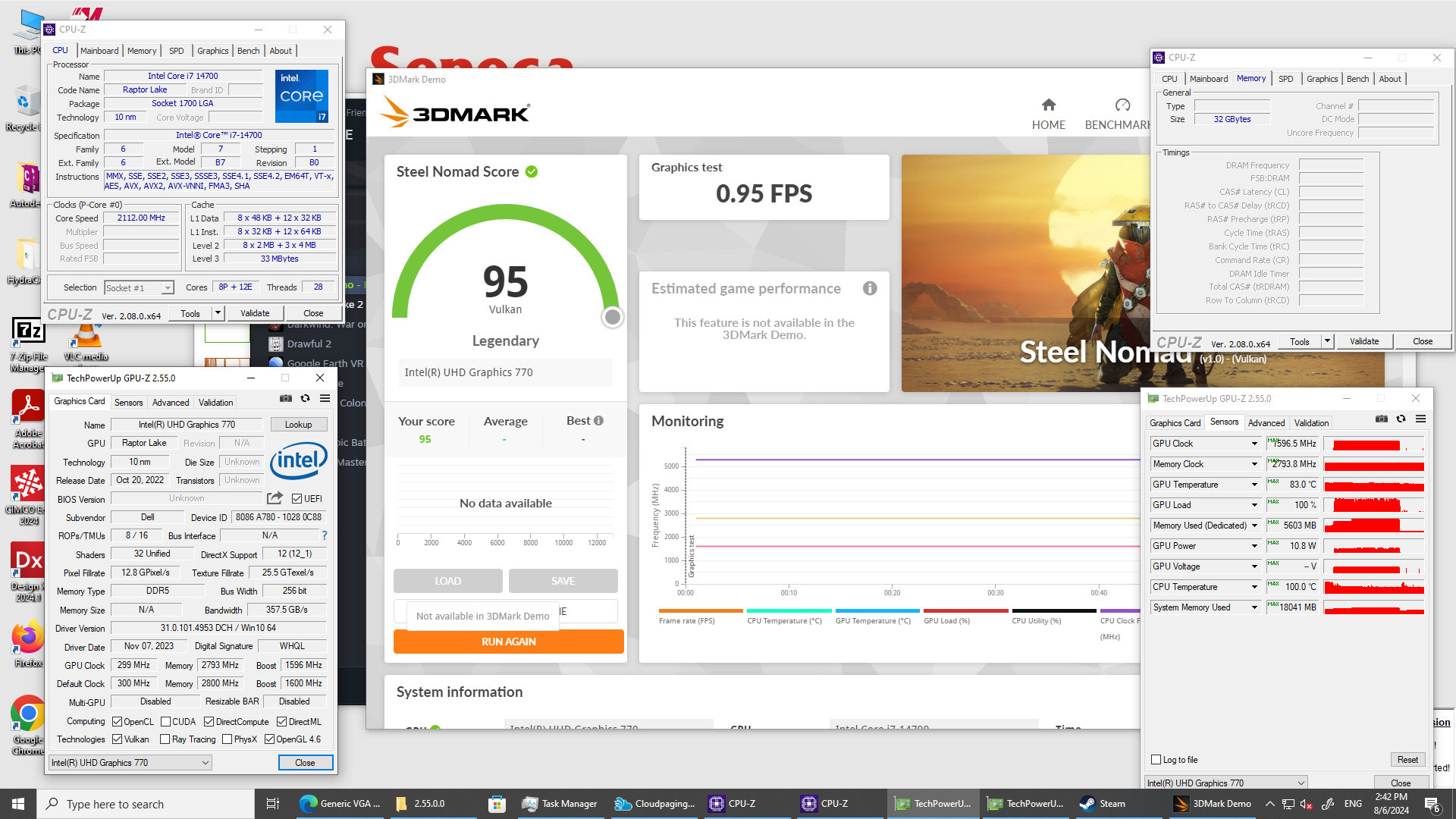Click the Bus Interface question mark in GPU-Z
The height and width of the screenshot is (819, 1456).
click(325, 535)
